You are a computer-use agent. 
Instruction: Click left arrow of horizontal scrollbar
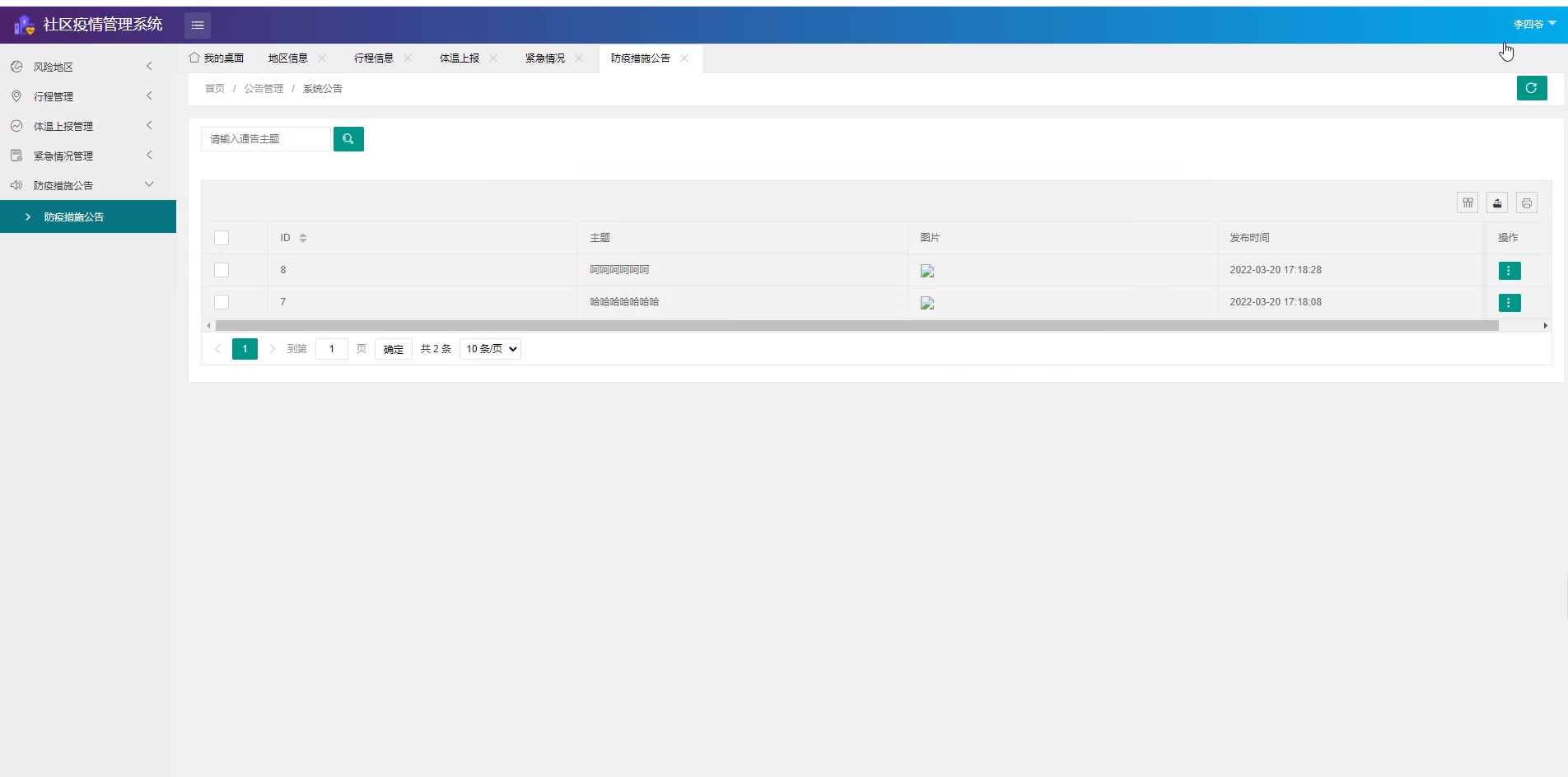208,326
